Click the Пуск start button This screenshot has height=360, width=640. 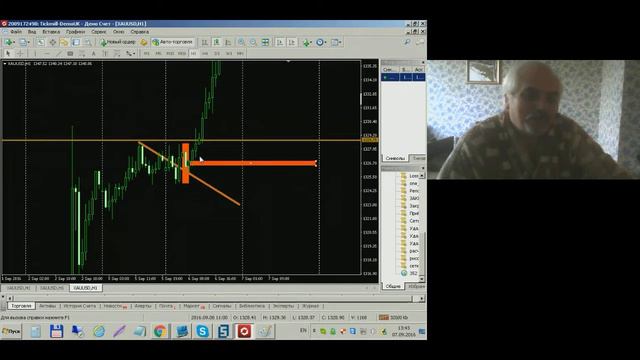(11, 331)
